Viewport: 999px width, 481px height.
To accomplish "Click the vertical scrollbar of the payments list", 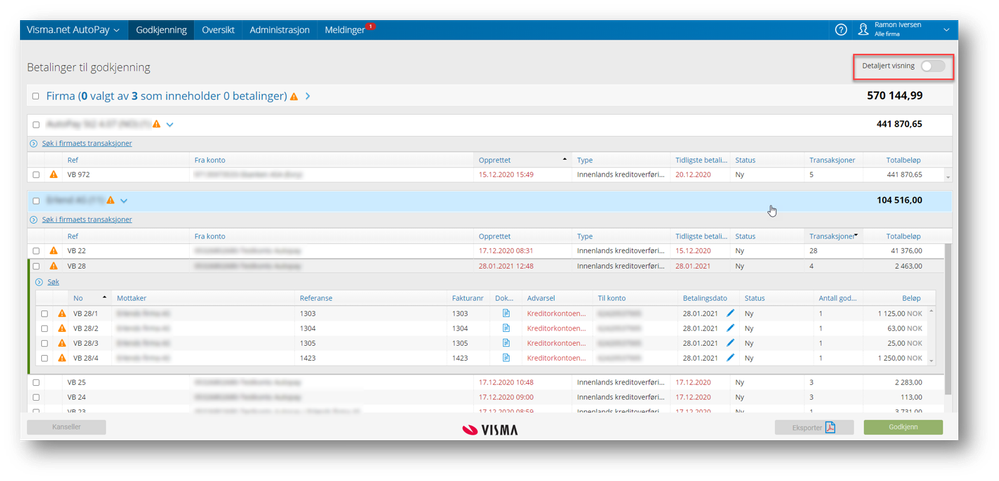I will (947, 319).
